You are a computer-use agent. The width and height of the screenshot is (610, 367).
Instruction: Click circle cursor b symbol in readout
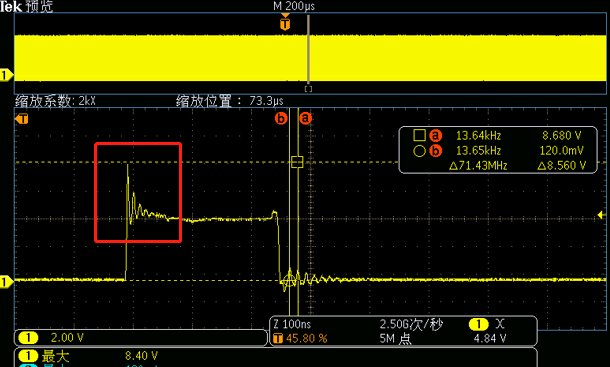[x=419, y=151]
